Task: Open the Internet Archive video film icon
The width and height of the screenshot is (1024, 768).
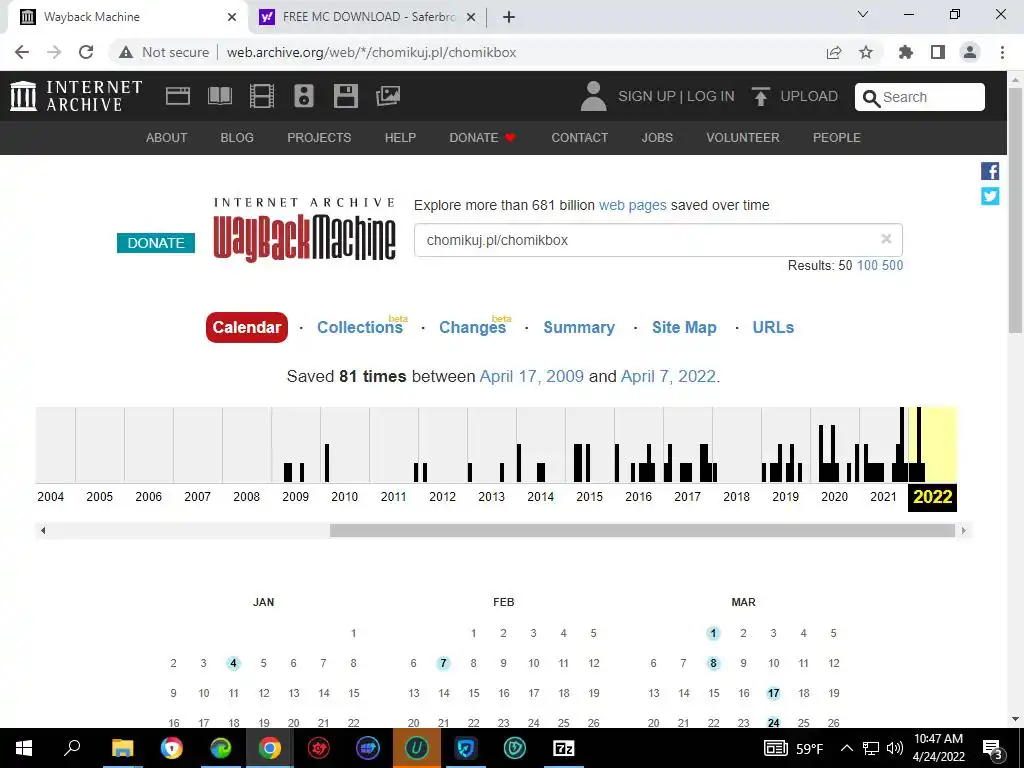Action: pos(261,97)
